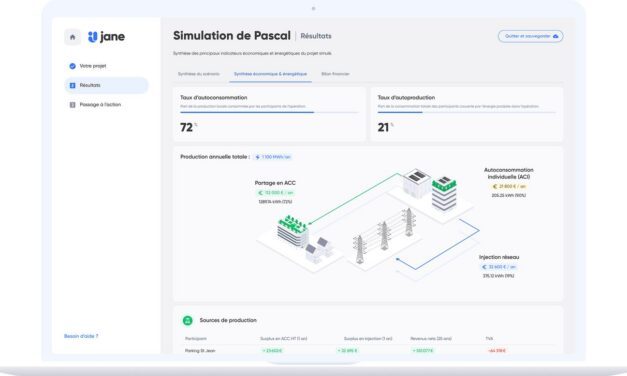Click the Participant column header
The height and width of the screenshot is (376, 627).
tap(196, 339)
